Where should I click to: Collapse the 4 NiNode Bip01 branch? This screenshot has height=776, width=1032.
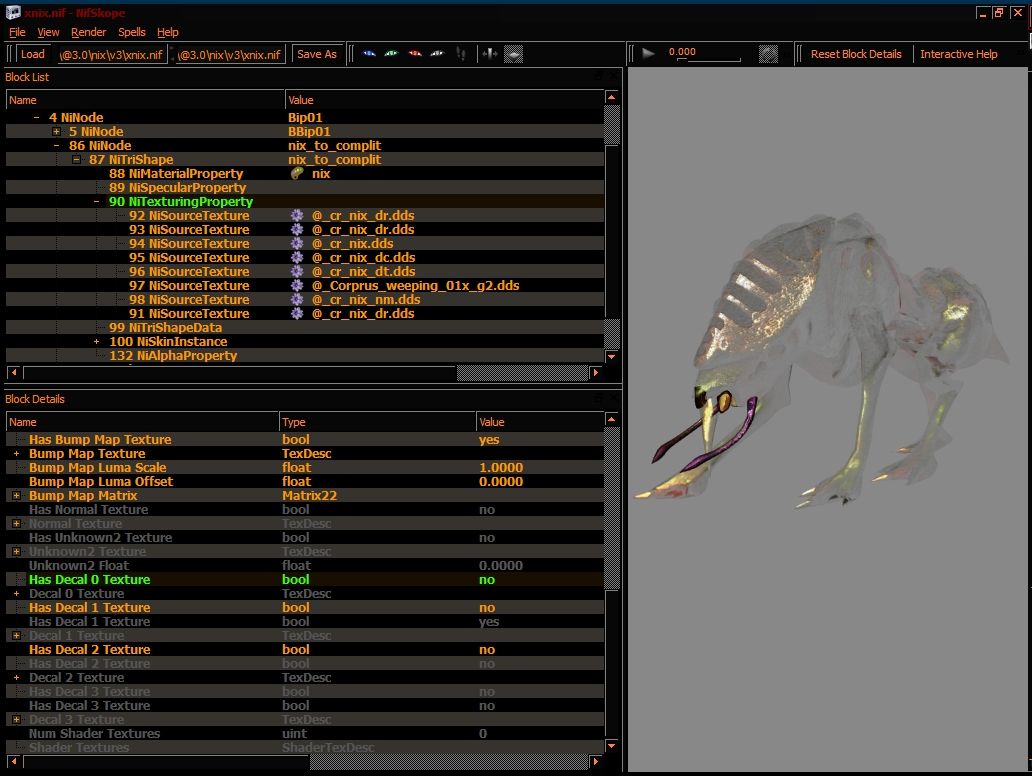tap(36, 117)
